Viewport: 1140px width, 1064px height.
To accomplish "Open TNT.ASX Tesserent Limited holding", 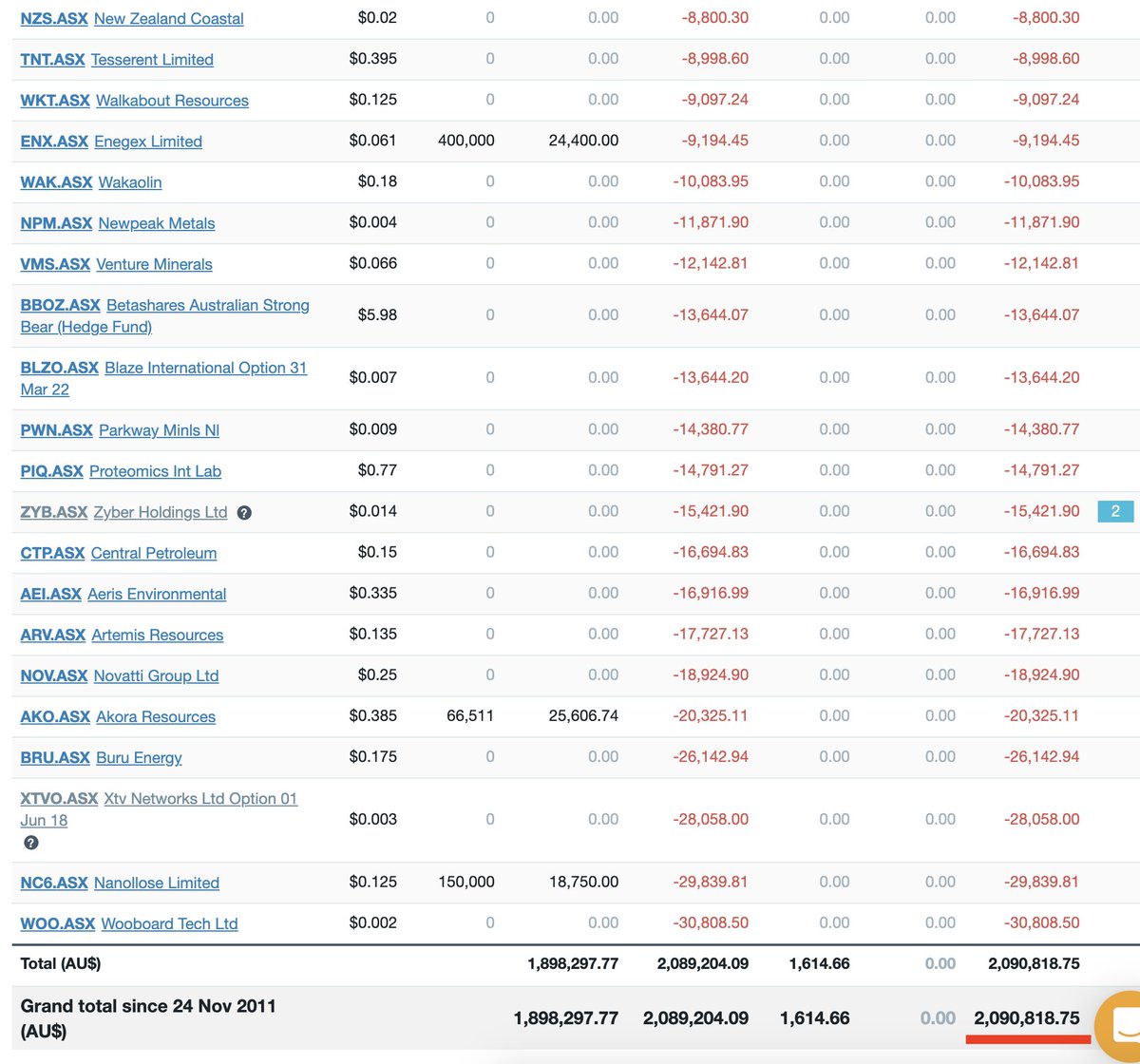I will (x=117, y=59).
